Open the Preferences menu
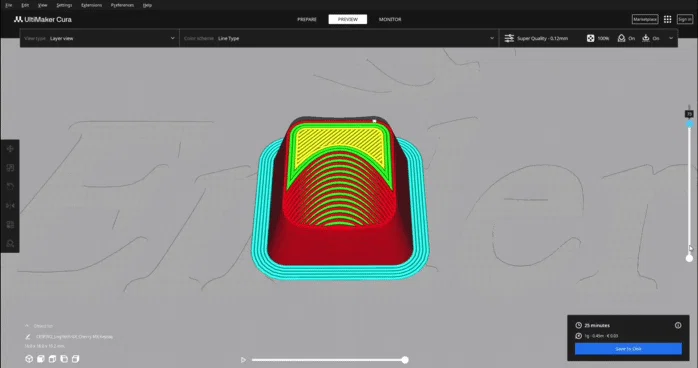Screen dimensions: 698x368 pos(122,5)
